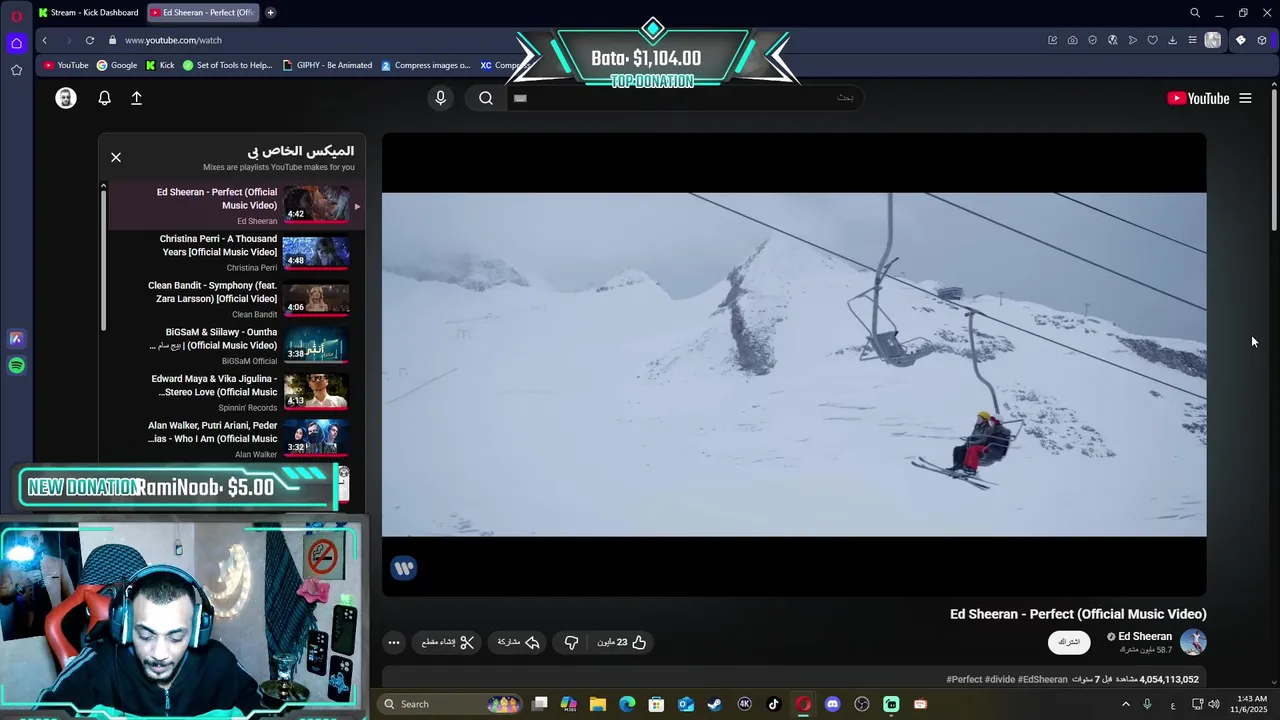Open the YouTube hamburger guide menu
1280x720 pixels.
1245,98
